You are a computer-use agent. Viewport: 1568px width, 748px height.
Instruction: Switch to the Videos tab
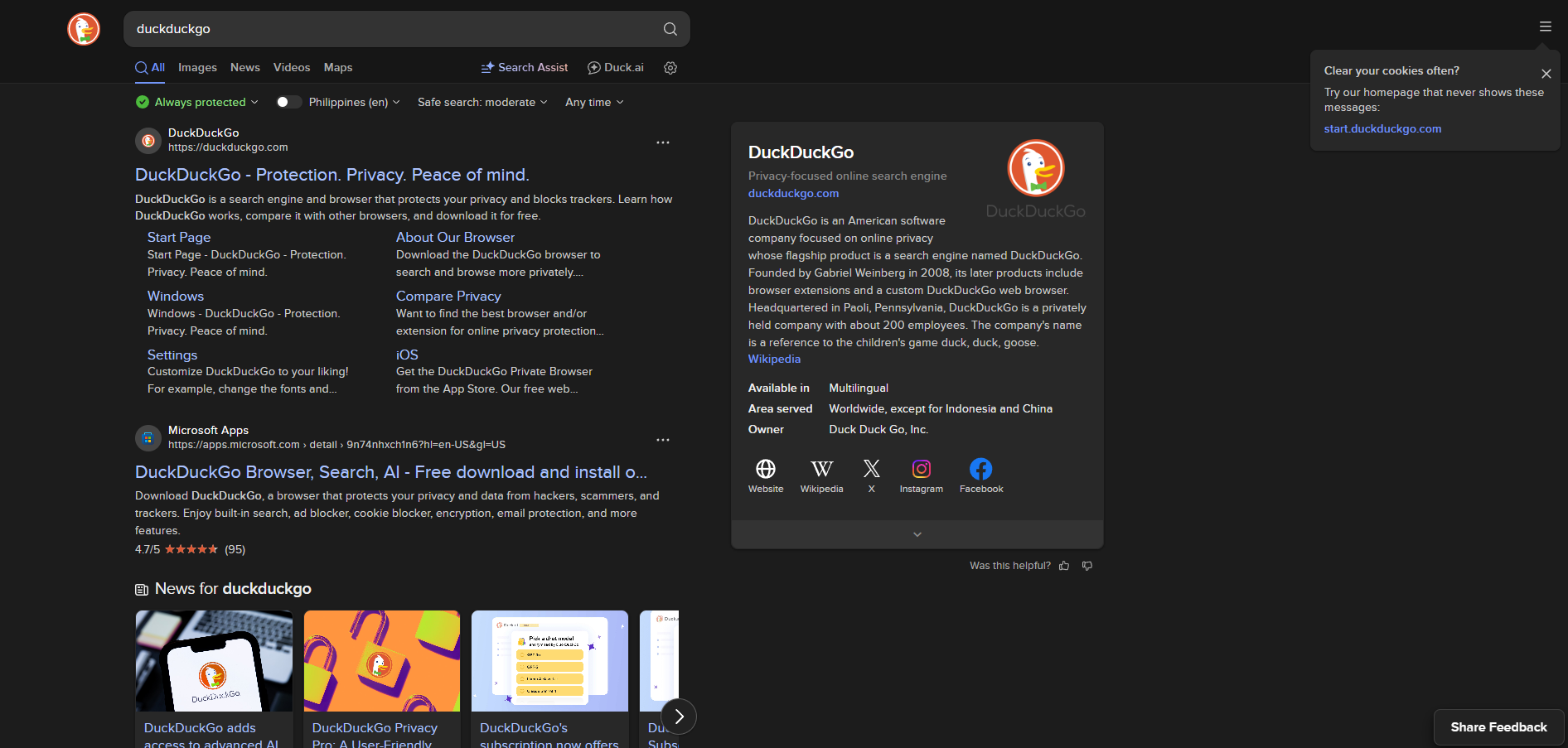pyautogui.click(x=292, y=68)
